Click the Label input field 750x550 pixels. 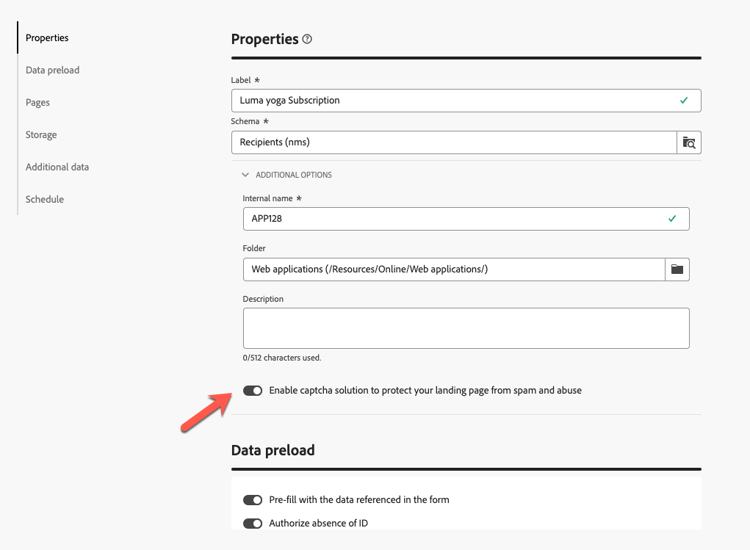[x=450, y=101]
